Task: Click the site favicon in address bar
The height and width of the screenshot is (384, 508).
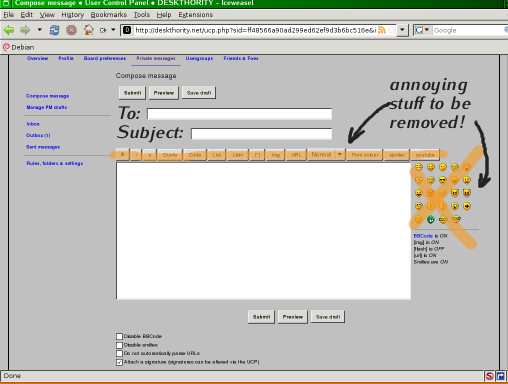Action: pos(127,30)
